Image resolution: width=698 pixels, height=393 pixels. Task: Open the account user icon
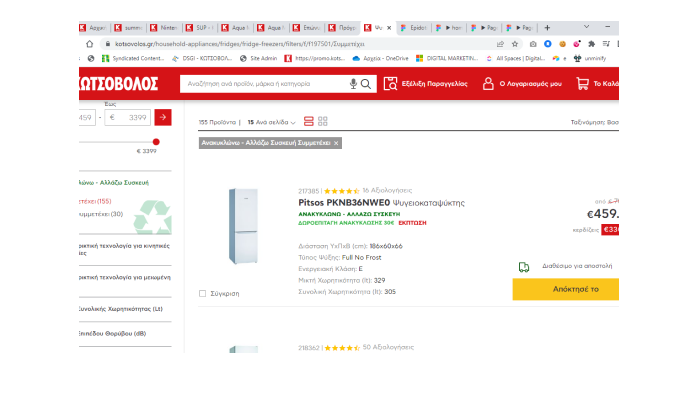point(488,84)
